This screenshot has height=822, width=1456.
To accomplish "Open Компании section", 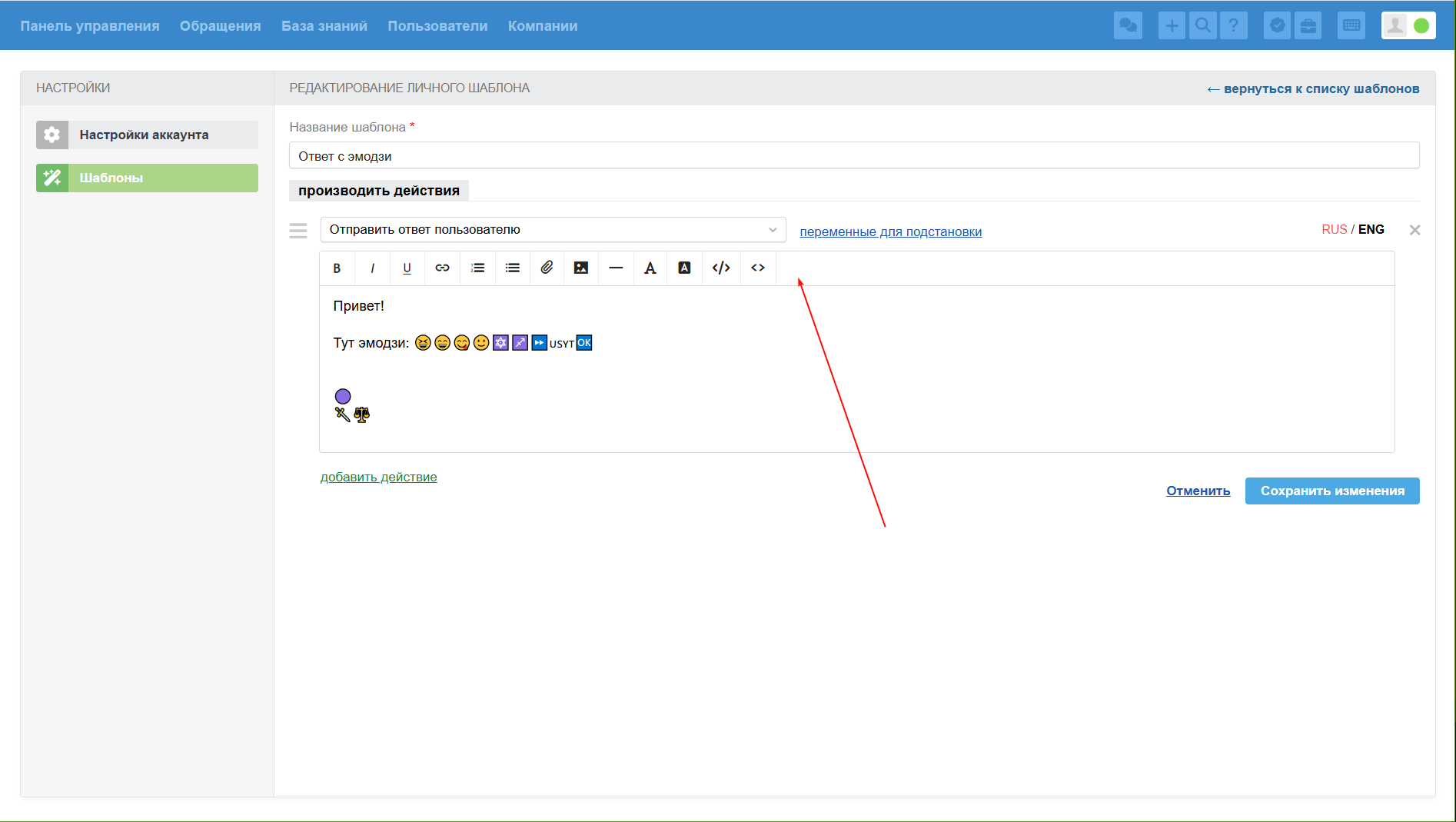I will pyautogui.click(x=543, y=26).
